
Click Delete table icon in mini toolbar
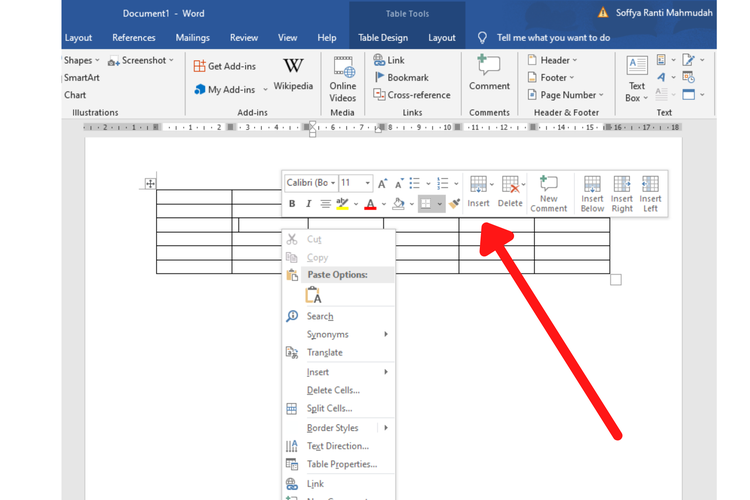point(510,185)
